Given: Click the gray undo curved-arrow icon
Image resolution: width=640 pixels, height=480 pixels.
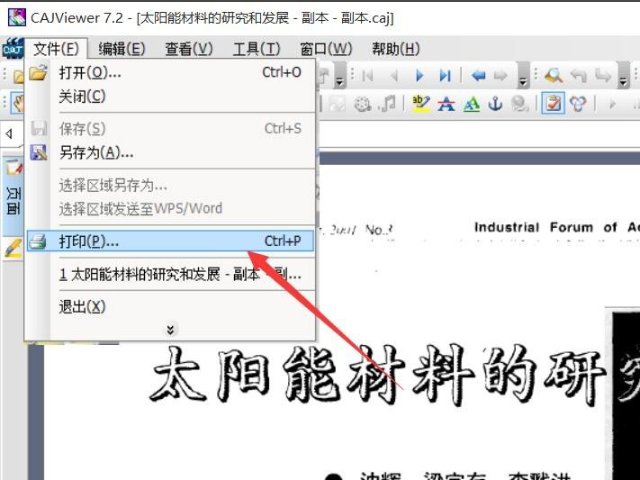Looking at the screenshot, I should coord(578,76).
